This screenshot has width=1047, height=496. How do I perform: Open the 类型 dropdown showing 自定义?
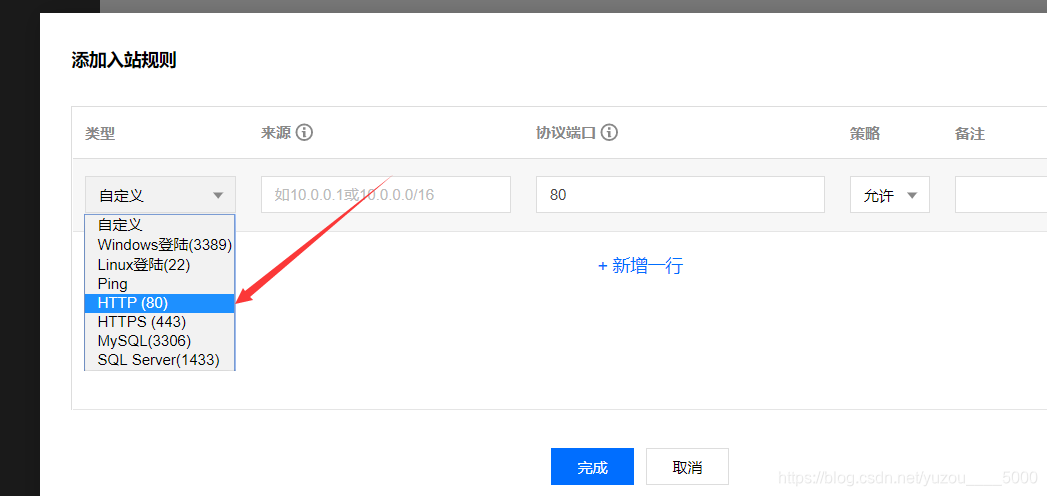tap(160, 195)
